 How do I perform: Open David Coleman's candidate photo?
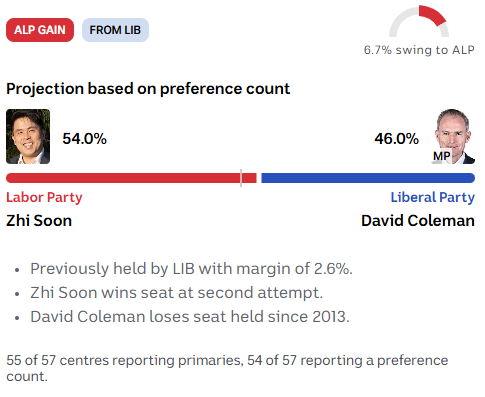453,136
